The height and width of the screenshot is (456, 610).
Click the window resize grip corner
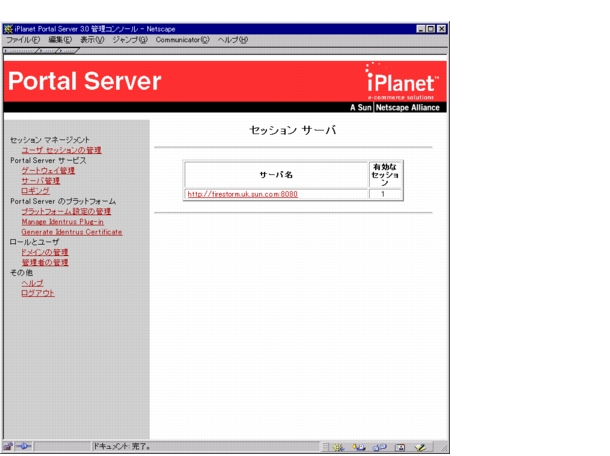pyautogui.click(x=443, y=448)
